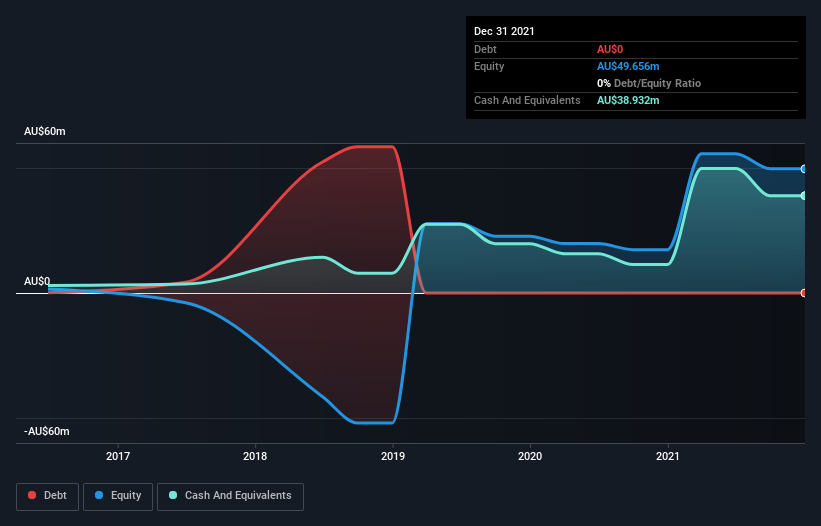Click the 0% Debt/Equity Ratio text

pos(649,83)
